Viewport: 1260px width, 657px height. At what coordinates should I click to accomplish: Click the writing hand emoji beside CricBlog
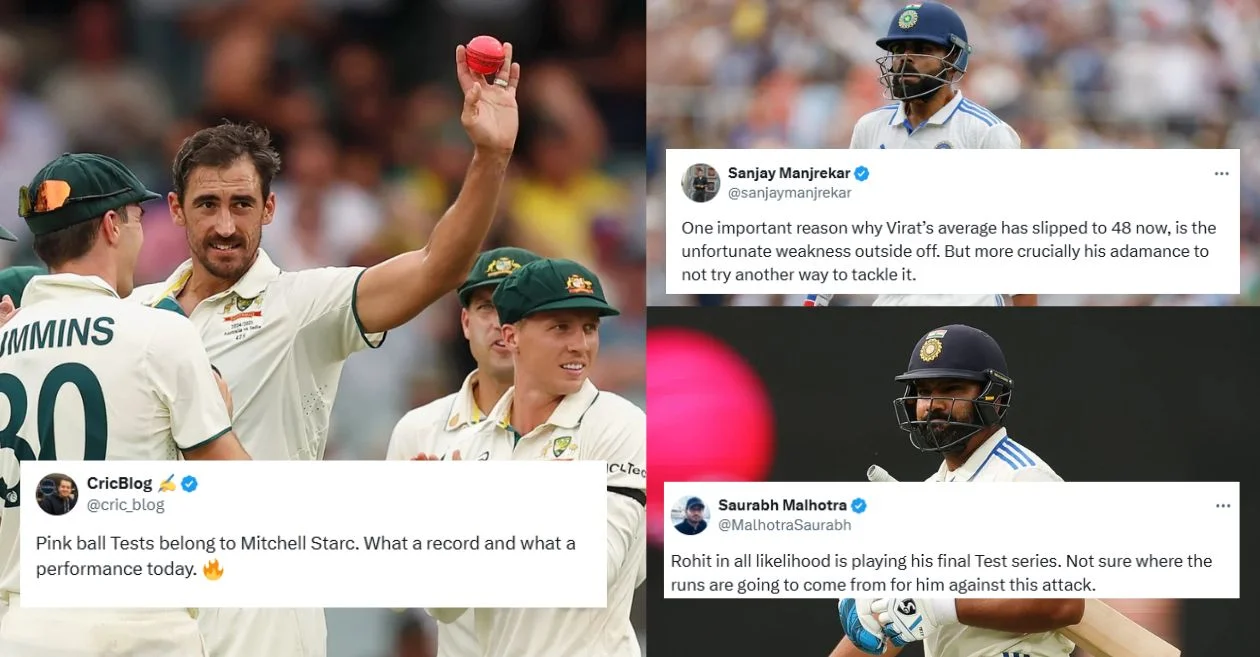tap(166, 484)
